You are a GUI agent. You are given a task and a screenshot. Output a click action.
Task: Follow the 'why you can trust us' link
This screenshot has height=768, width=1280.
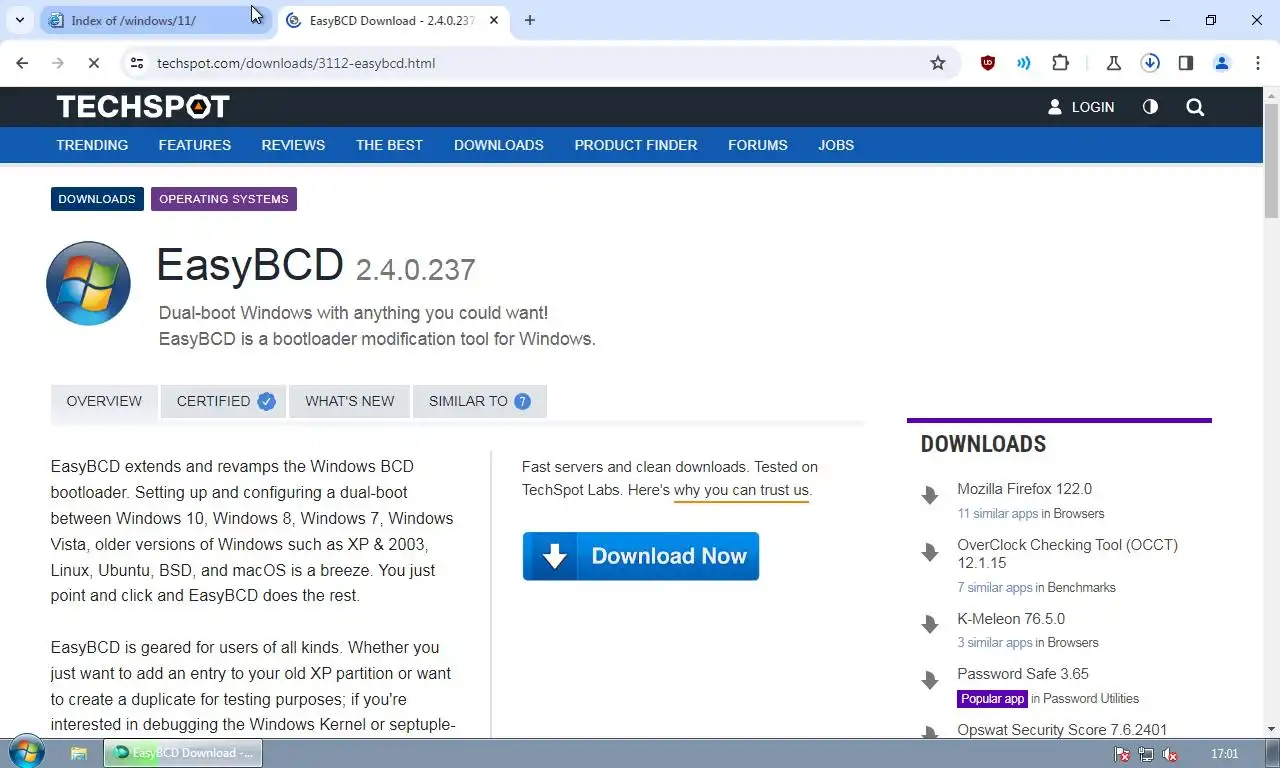741,490
